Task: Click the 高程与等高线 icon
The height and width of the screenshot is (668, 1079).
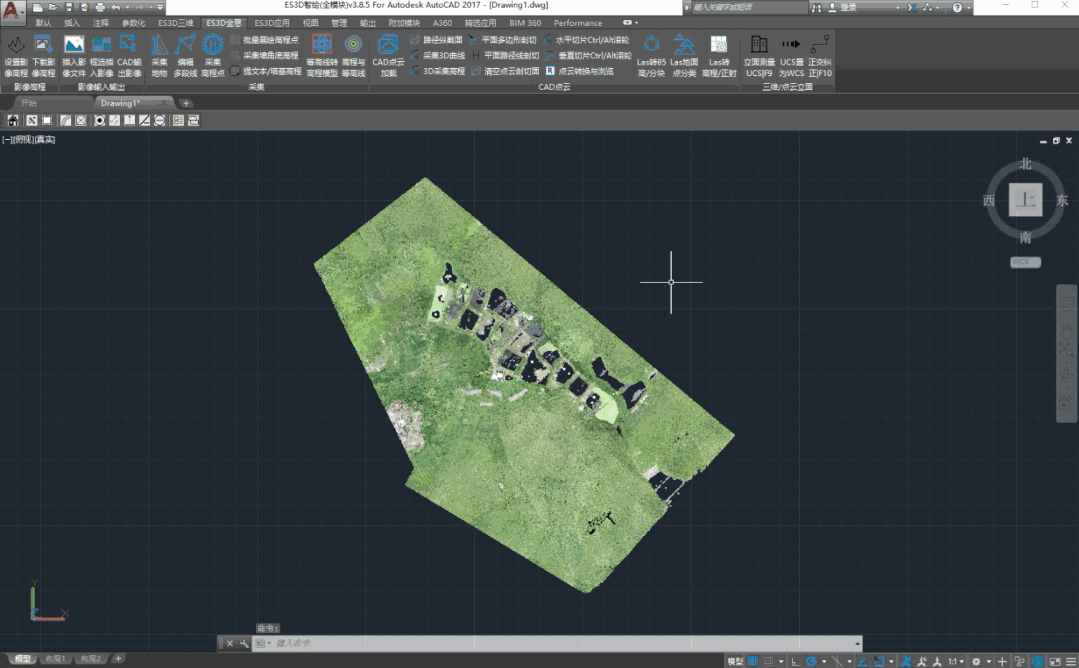Action: click(353, 56)
